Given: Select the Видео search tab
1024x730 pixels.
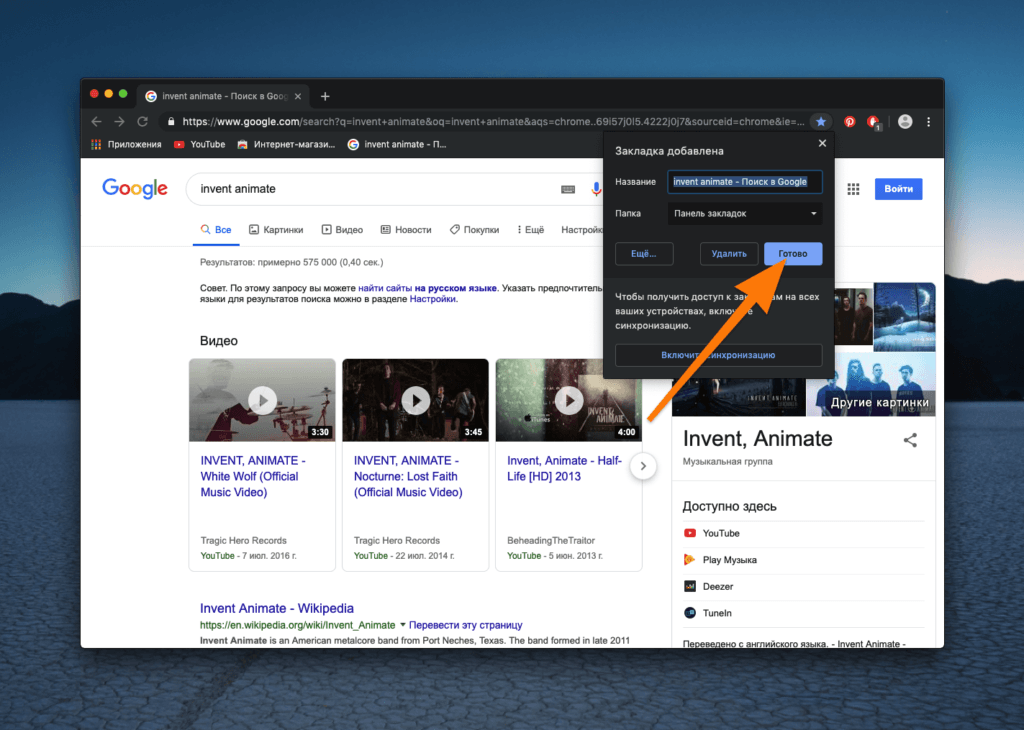Looking at the screenshot, I should 342,230.
